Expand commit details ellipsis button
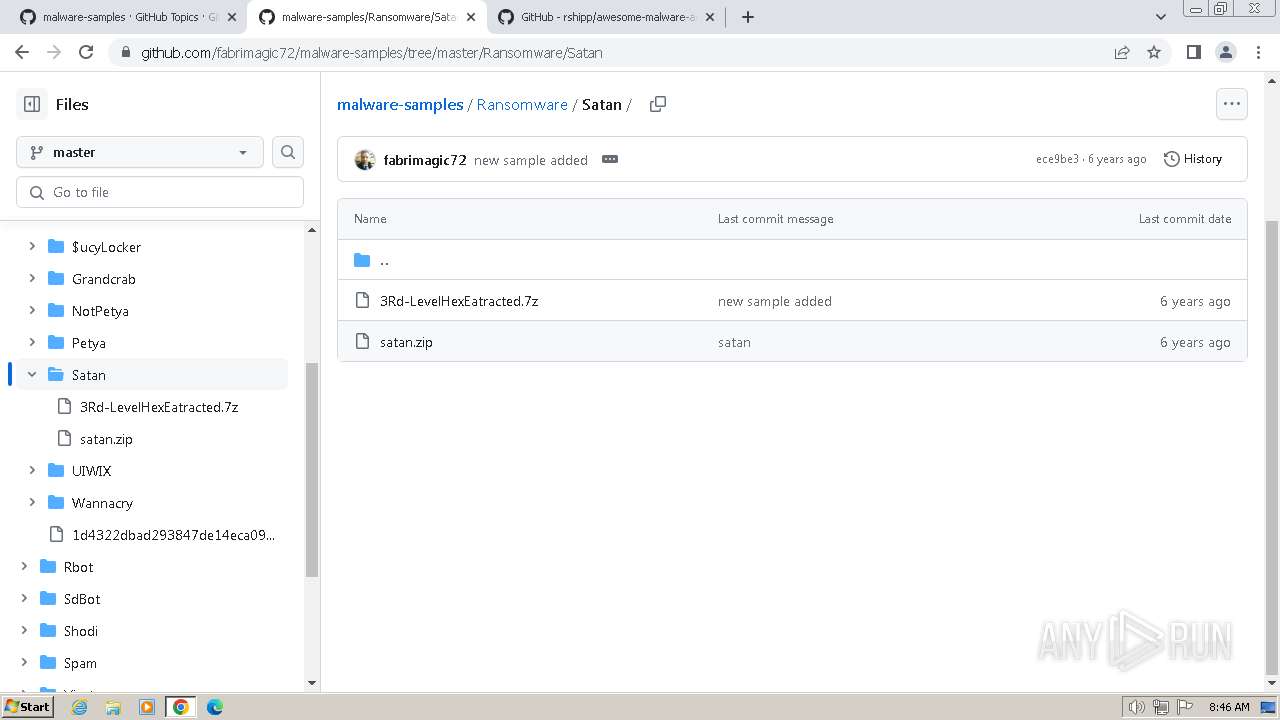The width and height of the screenshot is (1280, 720). (610, 159)
